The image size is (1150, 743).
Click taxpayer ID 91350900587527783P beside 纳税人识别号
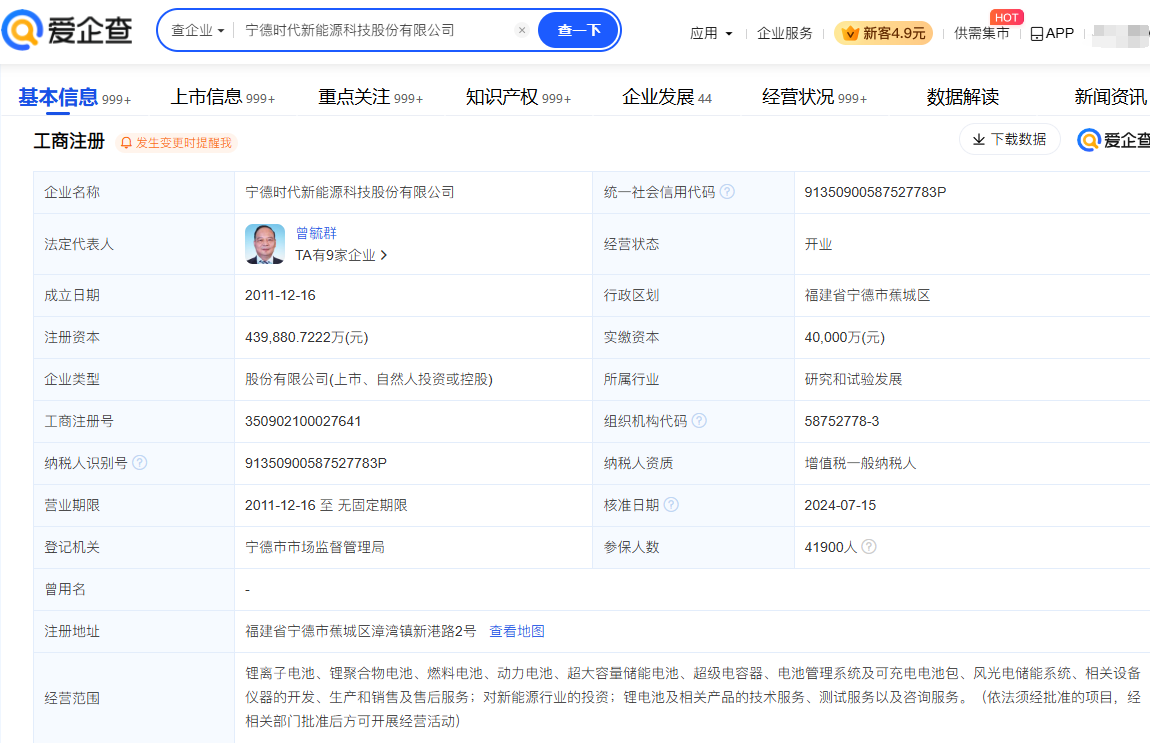(316, 464)
